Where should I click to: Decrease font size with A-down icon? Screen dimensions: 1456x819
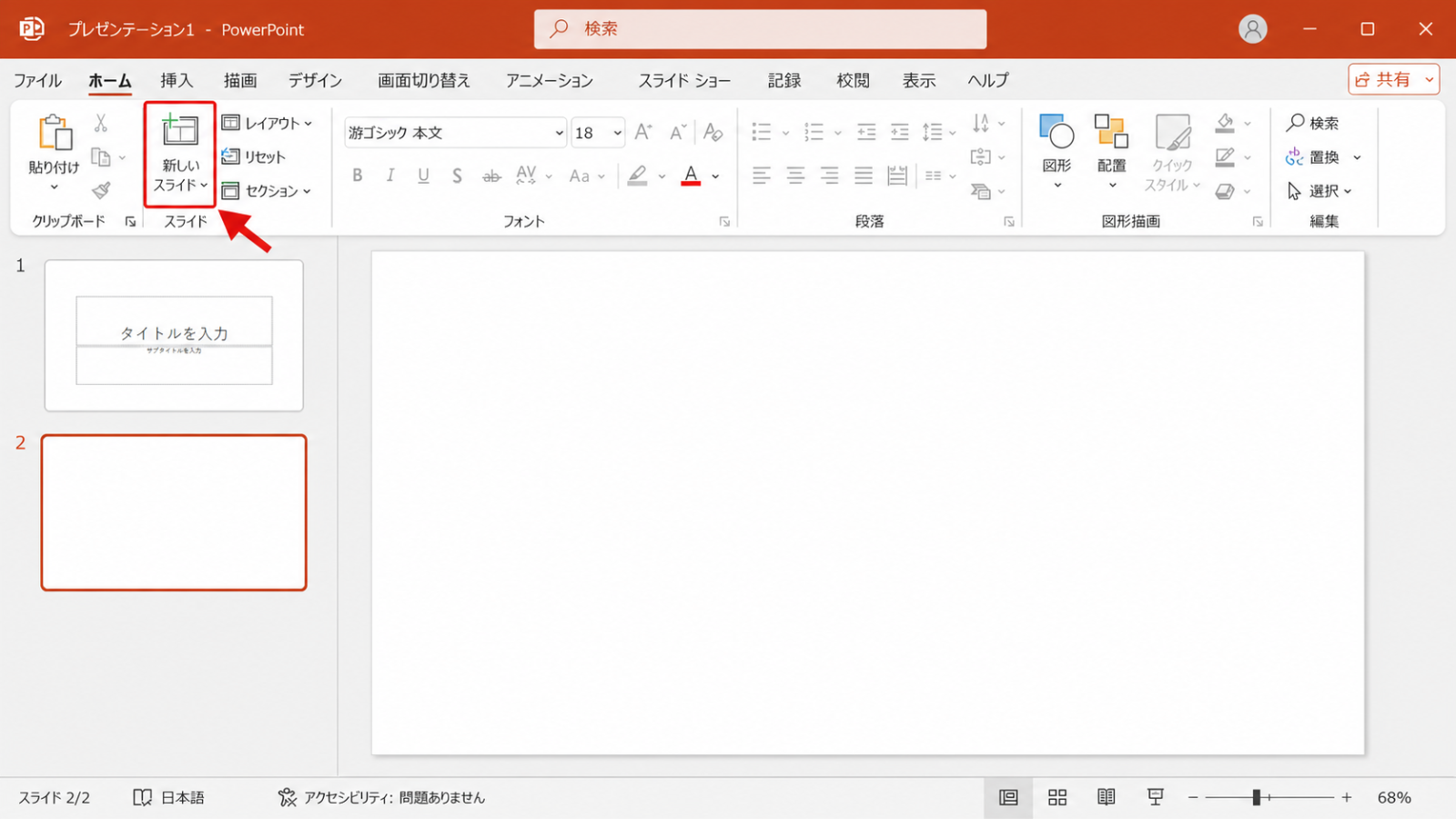click(x=677, y=133)
